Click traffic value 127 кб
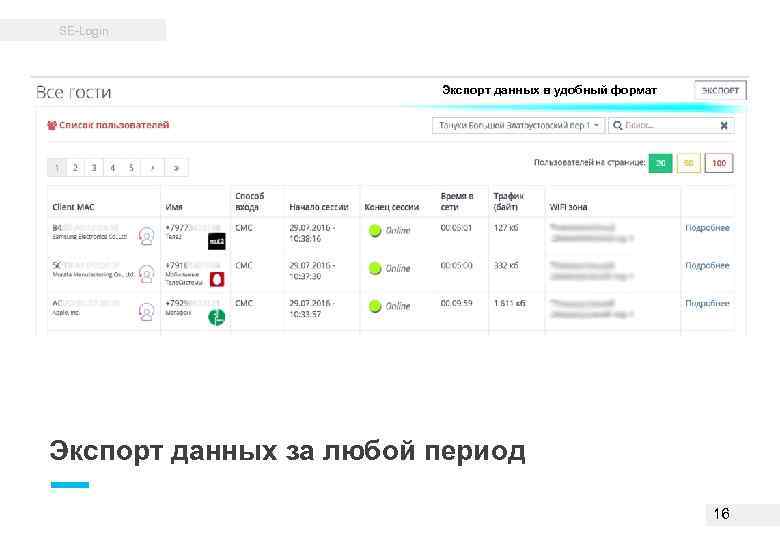This screenshot has width=780, height=540. coord(506,228)
